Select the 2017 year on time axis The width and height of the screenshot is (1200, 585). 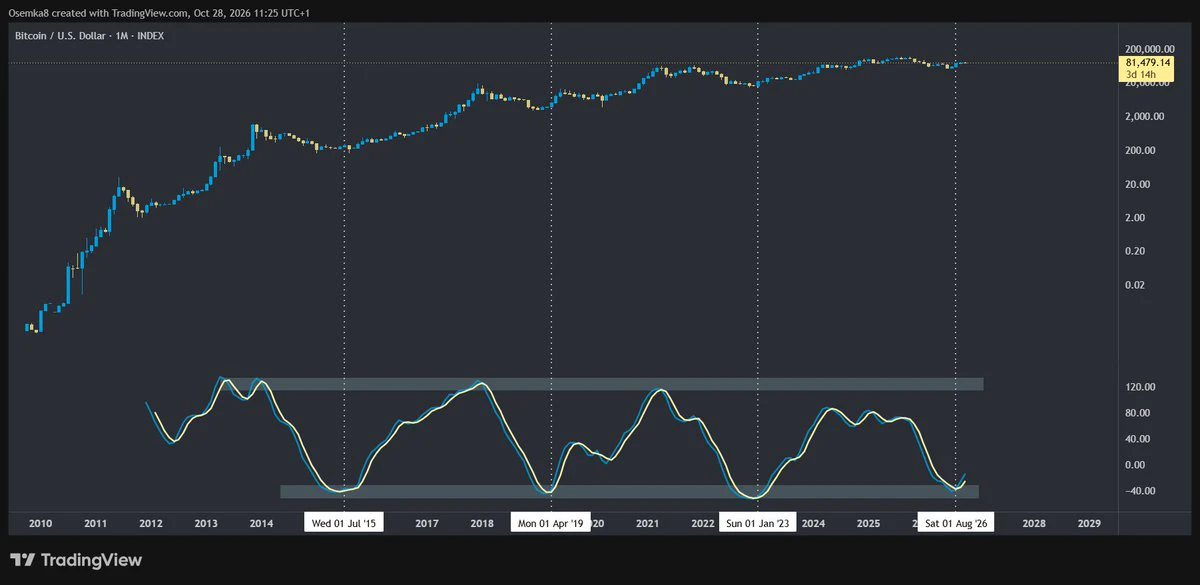427,523
